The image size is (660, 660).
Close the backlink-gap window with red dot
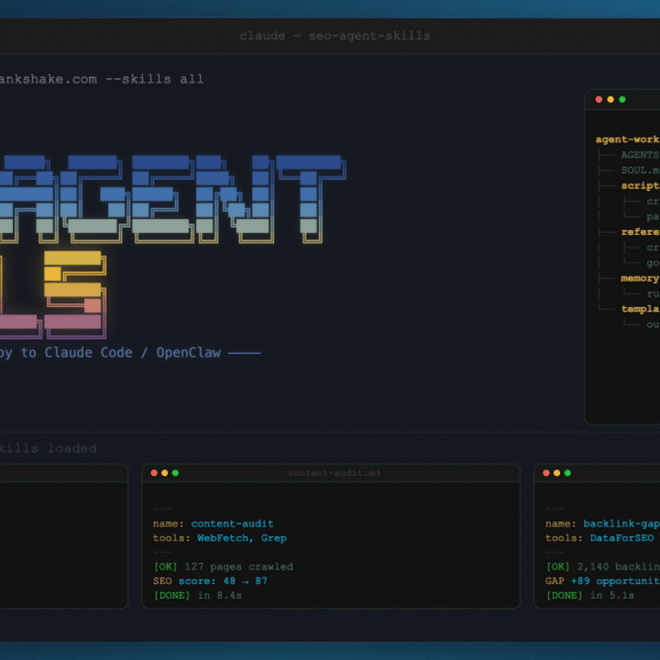pyautogui.click(x=546, y=473)
